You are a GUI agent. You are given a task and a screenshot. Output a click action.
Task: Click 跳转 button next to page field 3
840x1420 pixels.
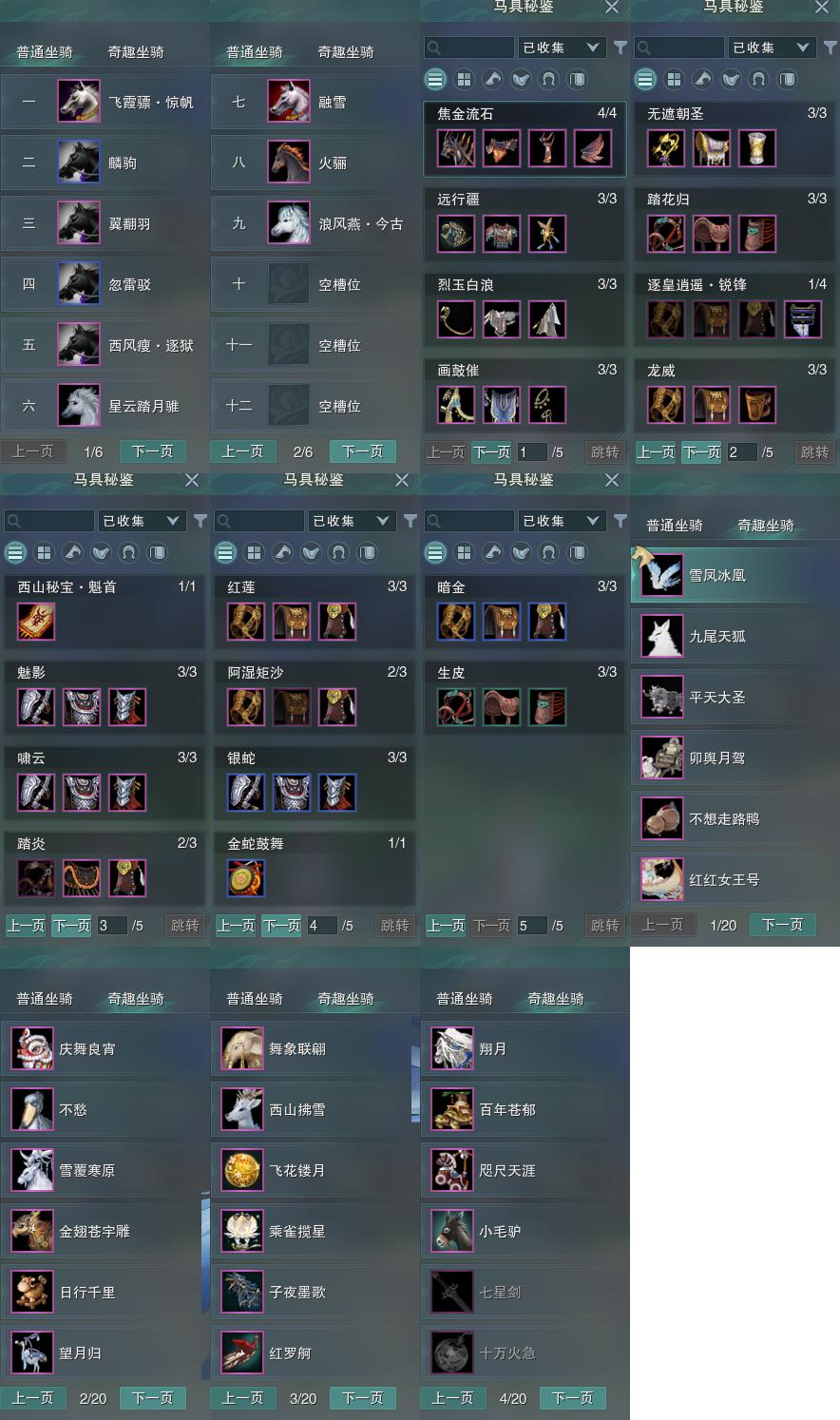click(184, 925)
